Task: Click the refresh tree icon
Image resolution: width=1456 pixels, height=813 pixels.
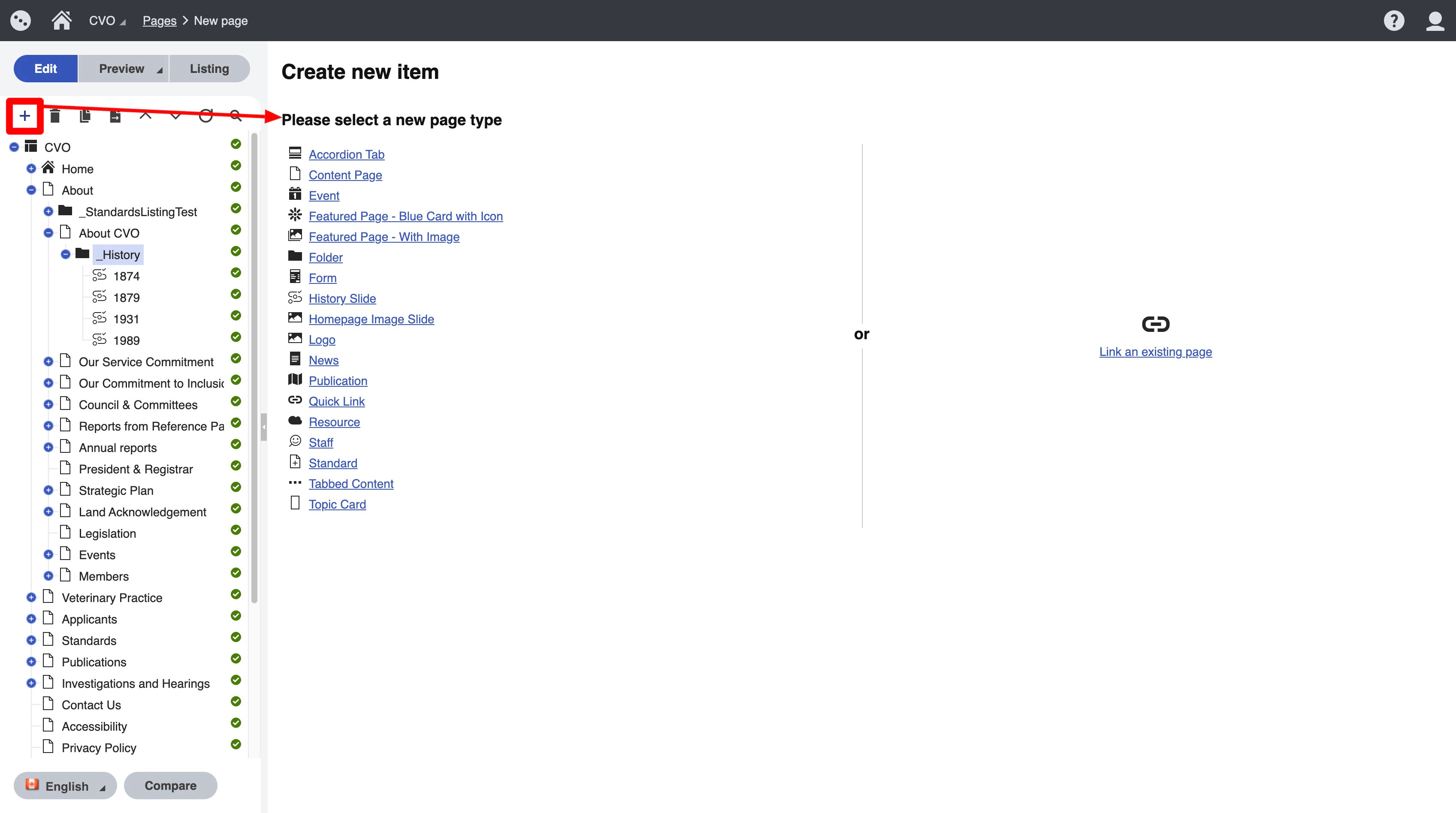Action: coord(206,116)
